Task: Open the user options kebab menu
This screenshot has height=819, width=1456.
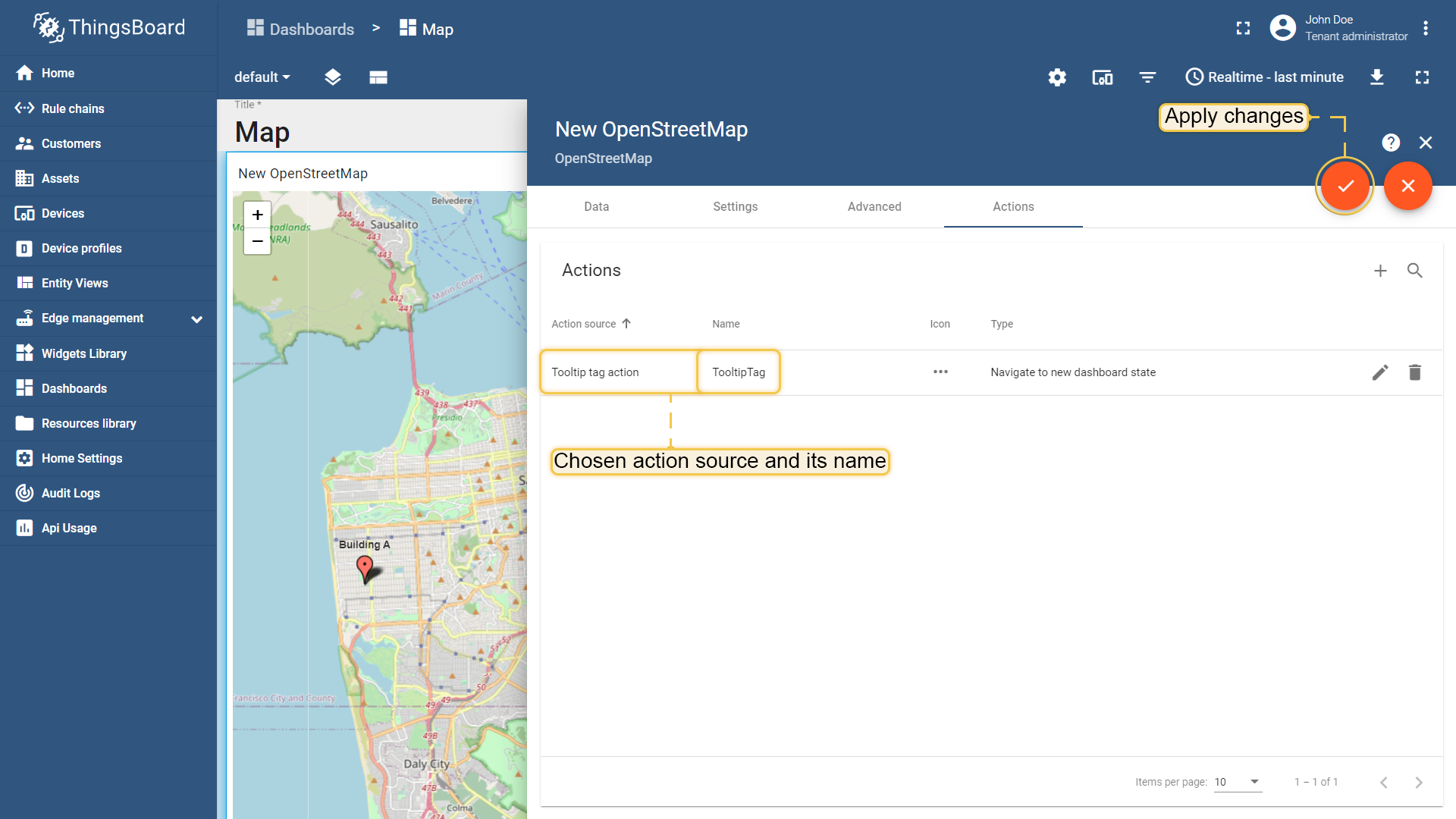Action: click(x=1426, y=28)
